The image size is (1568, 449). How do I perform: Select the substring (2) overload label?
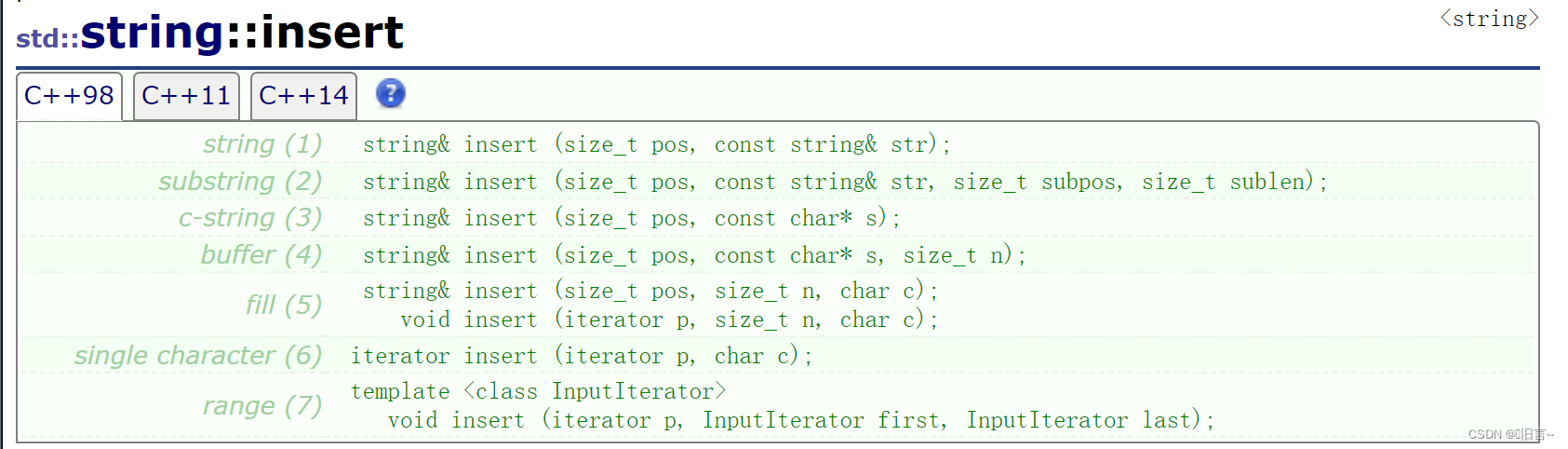[x=240, y=181]
